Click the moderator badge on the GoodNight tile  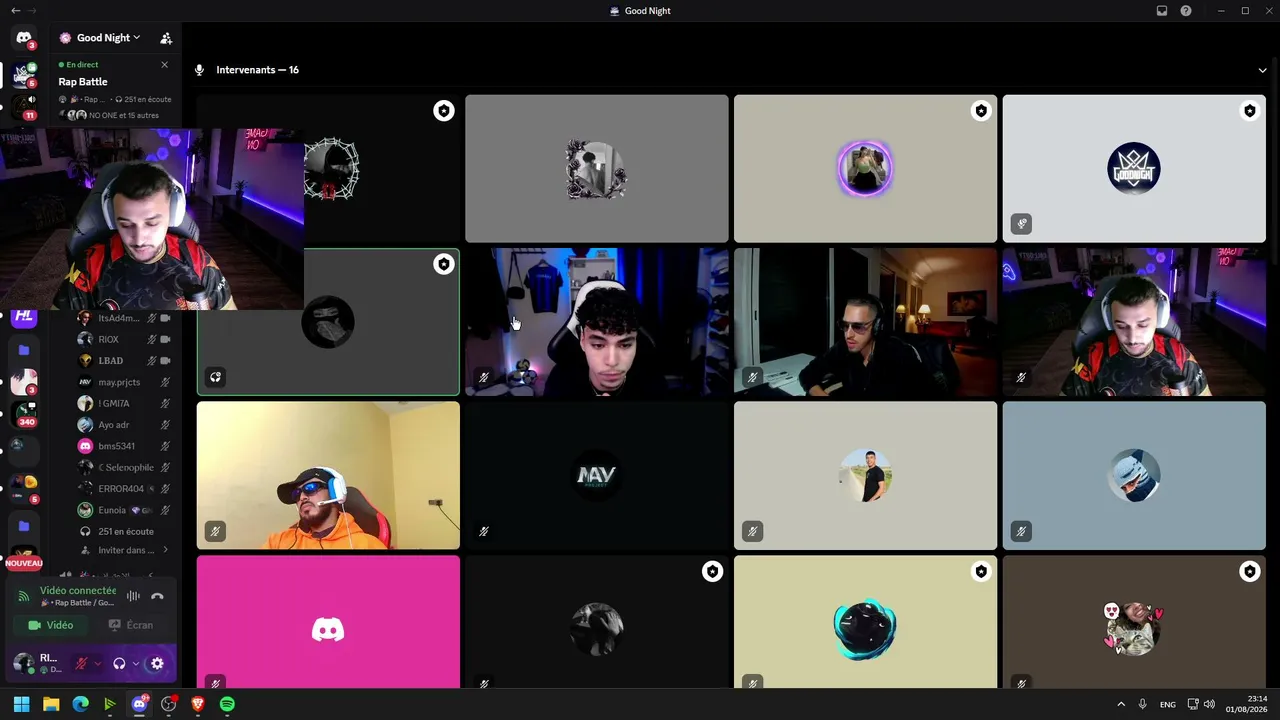tap(1249, 111)
